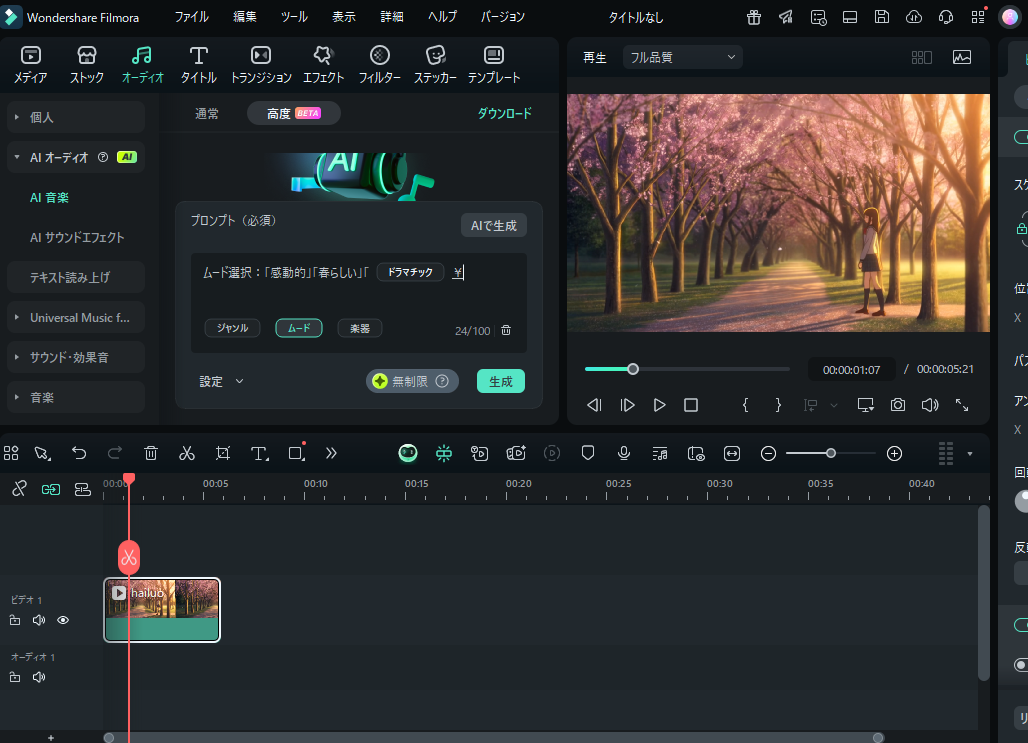Open the メディア media panel
The width and height of the screenshot is (1028, 743).
tap(31, 65)
